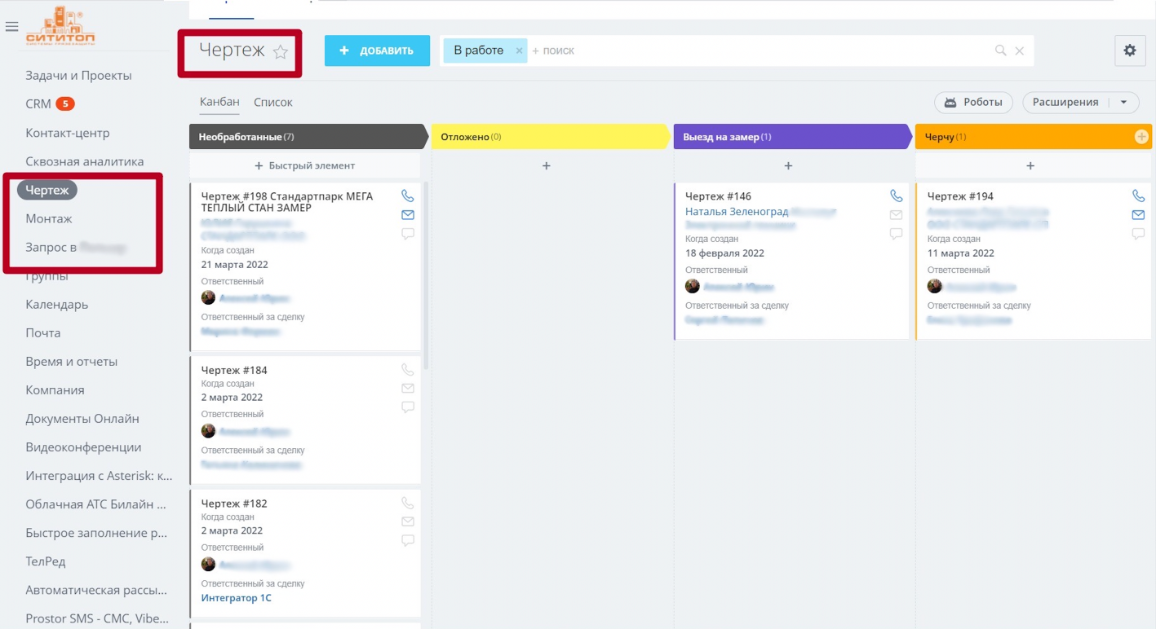Open chat icon on Чертеж #198 card
This screenshot has width=1156, height=629.
(x=408, y=233)
